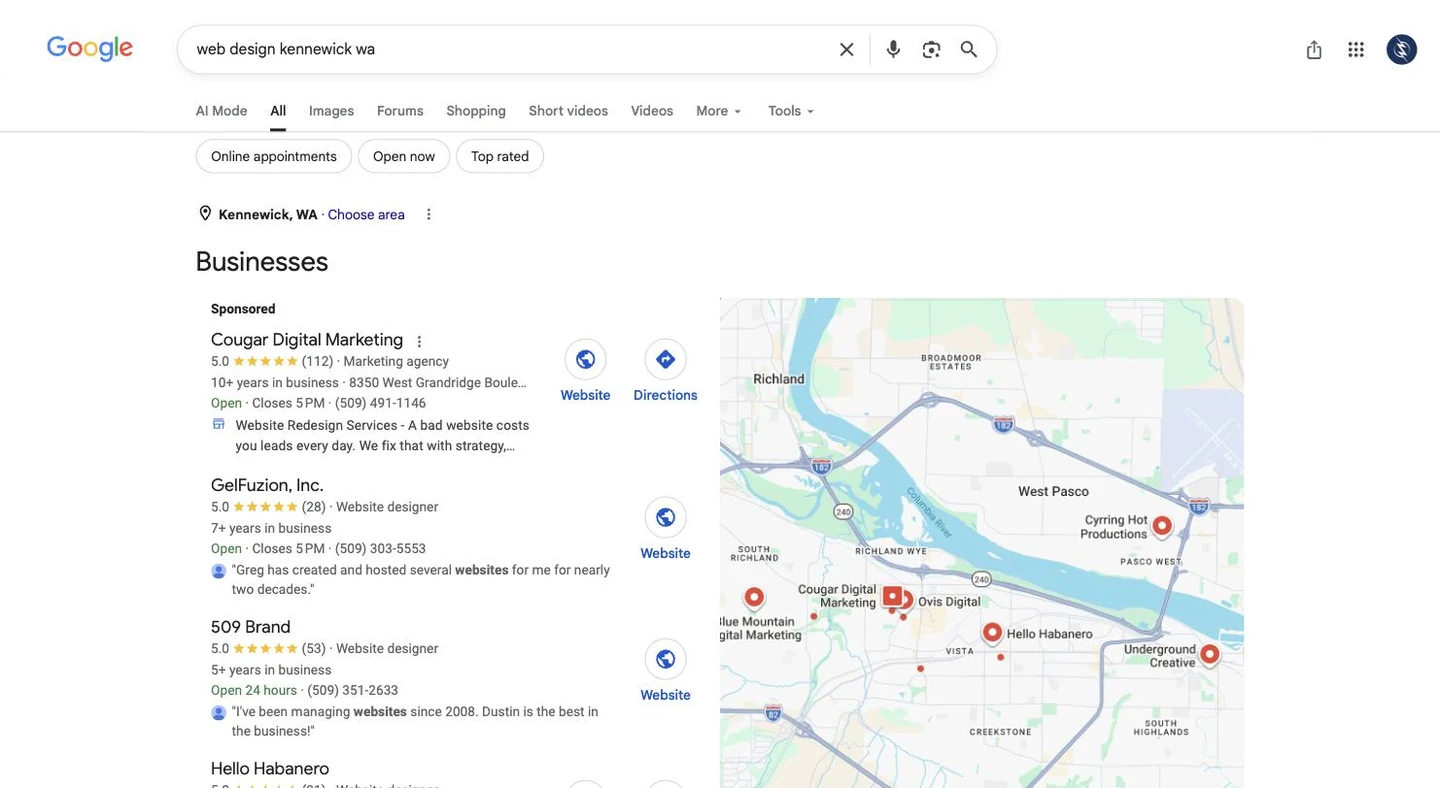Click the West Pasco map label
Screen dimensions: 1440x788
point(1053,491)
